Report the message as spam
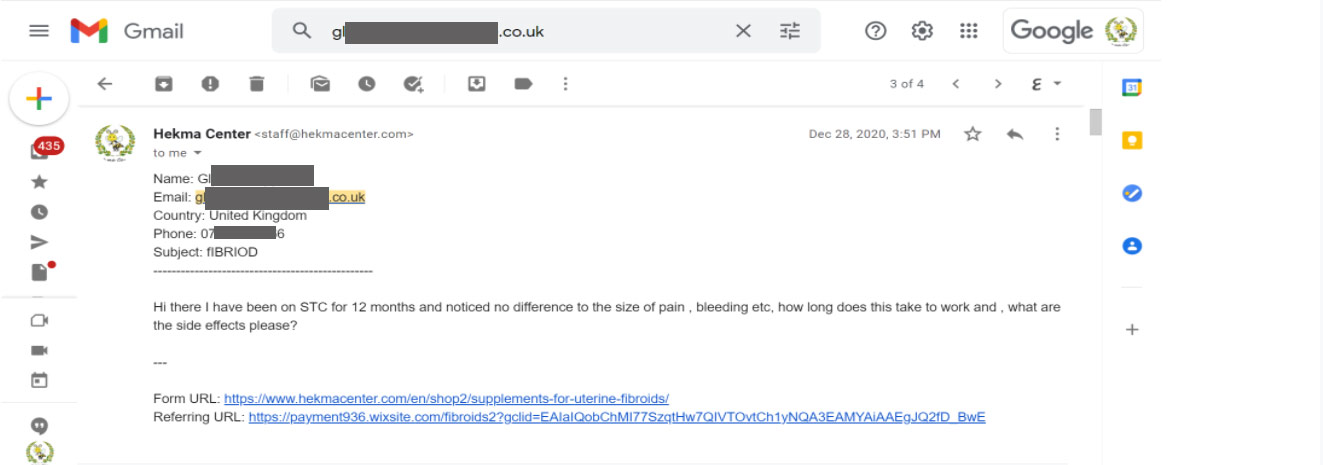 point(210,84)
